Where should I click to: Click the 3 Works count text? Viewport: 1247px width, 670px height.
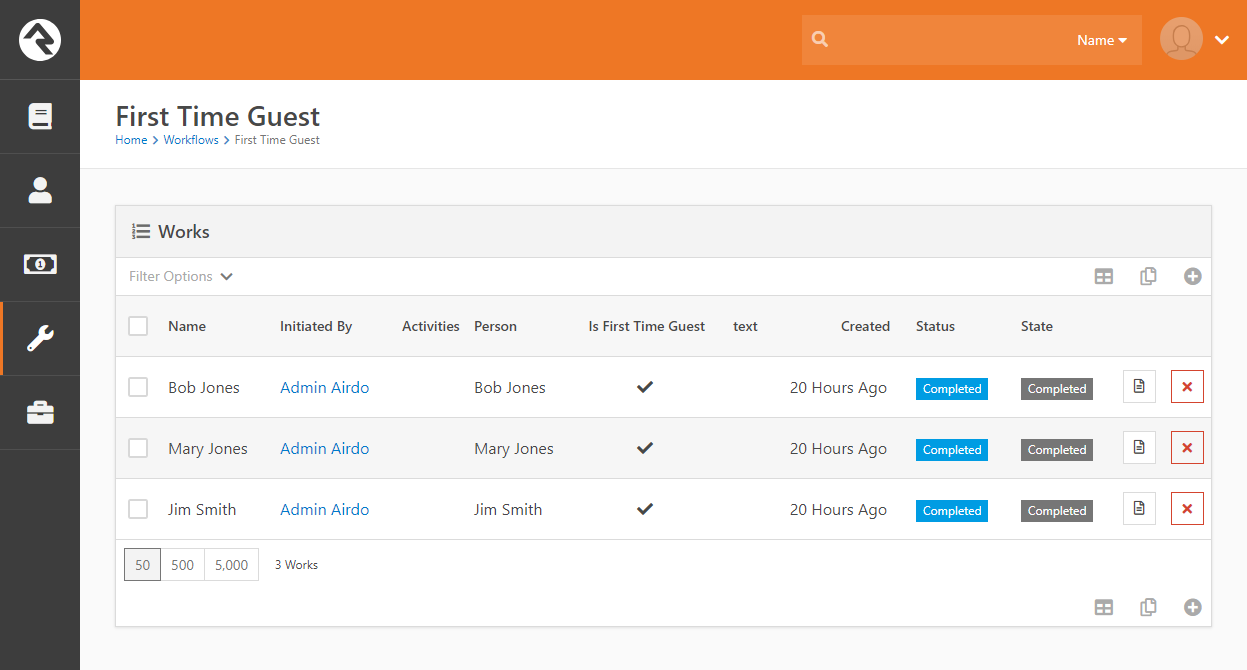[296, 565]
